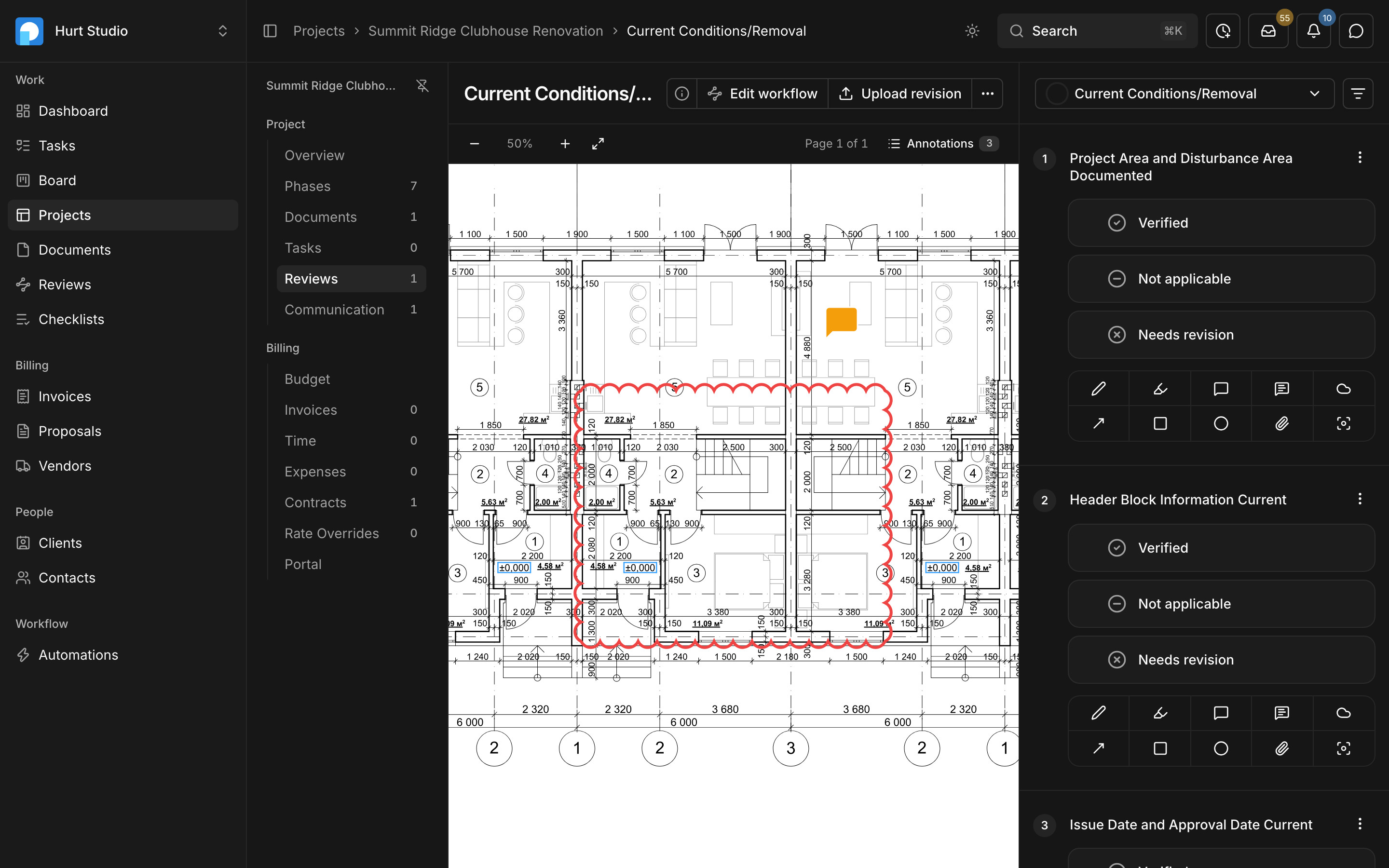The height and width of the screenshot is (868, 1389).
Task: Select the arrow tool under Header Block item
Action: click(1099, 748)
